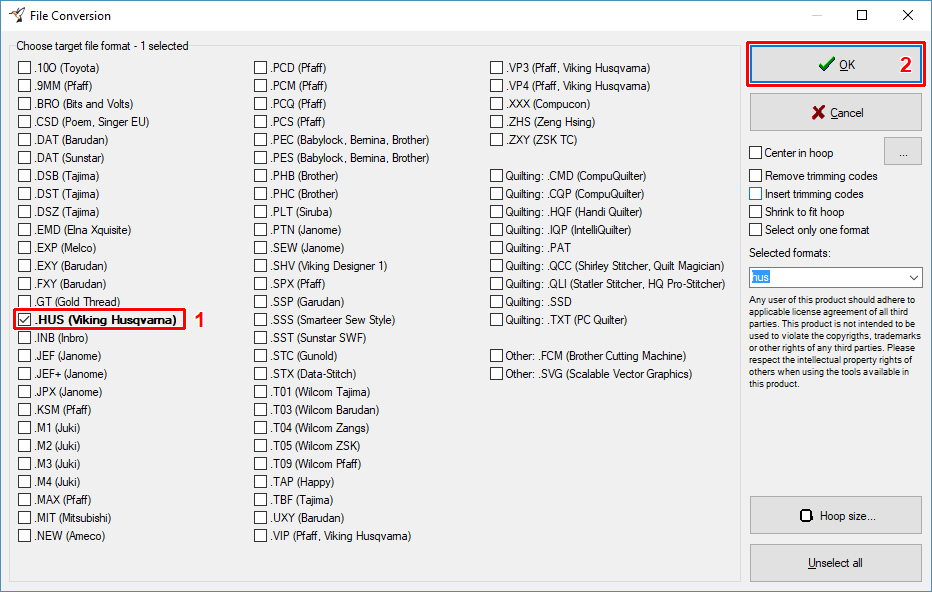Viewport: 932px width, 592px height.
Task: Select the .10O (Toyota) format checkbox
Action: [x=24, y=68]
